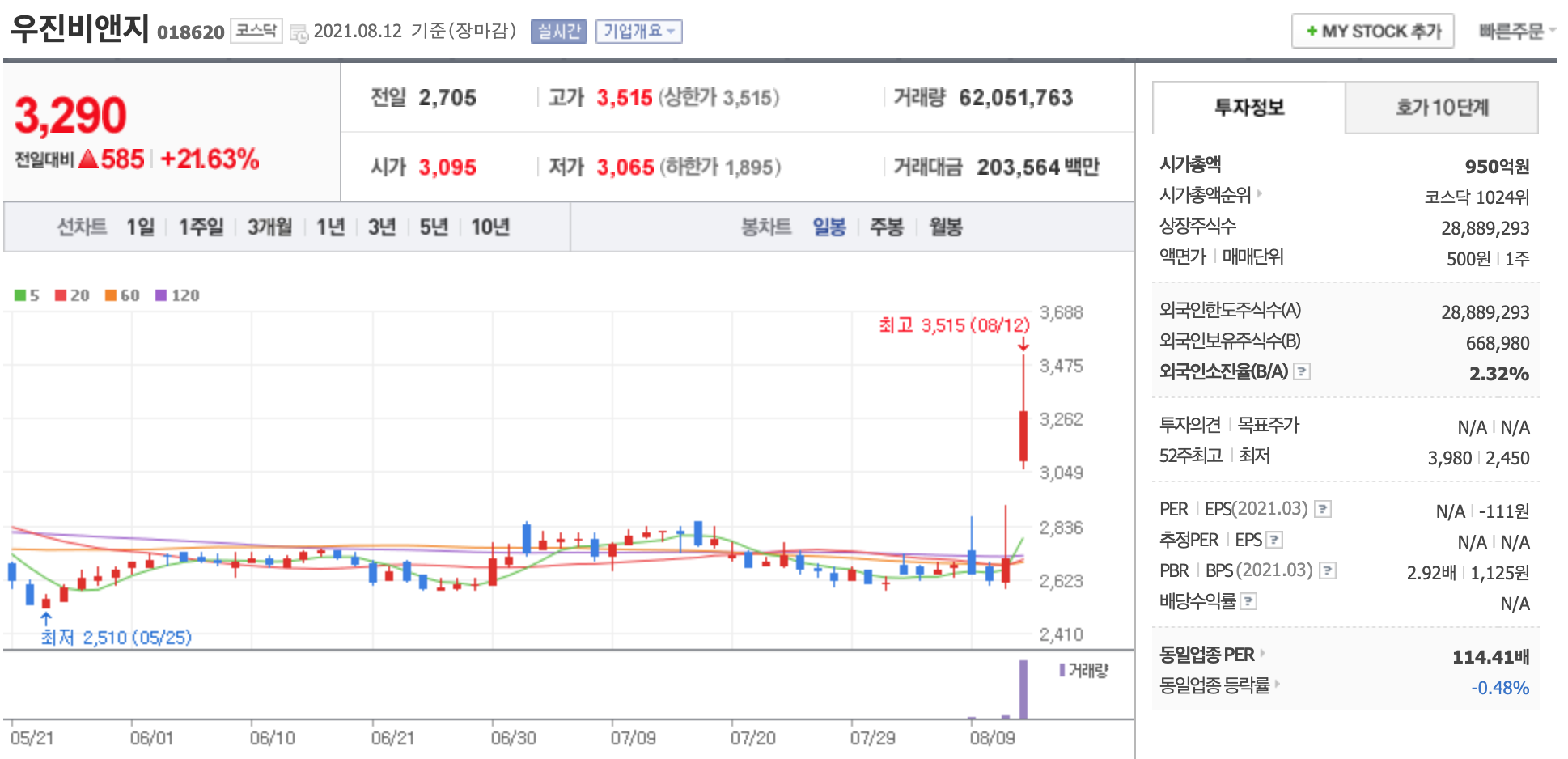Click the 고가 value 3,515
Screen dimensions: 1568x759
(625, 98)
